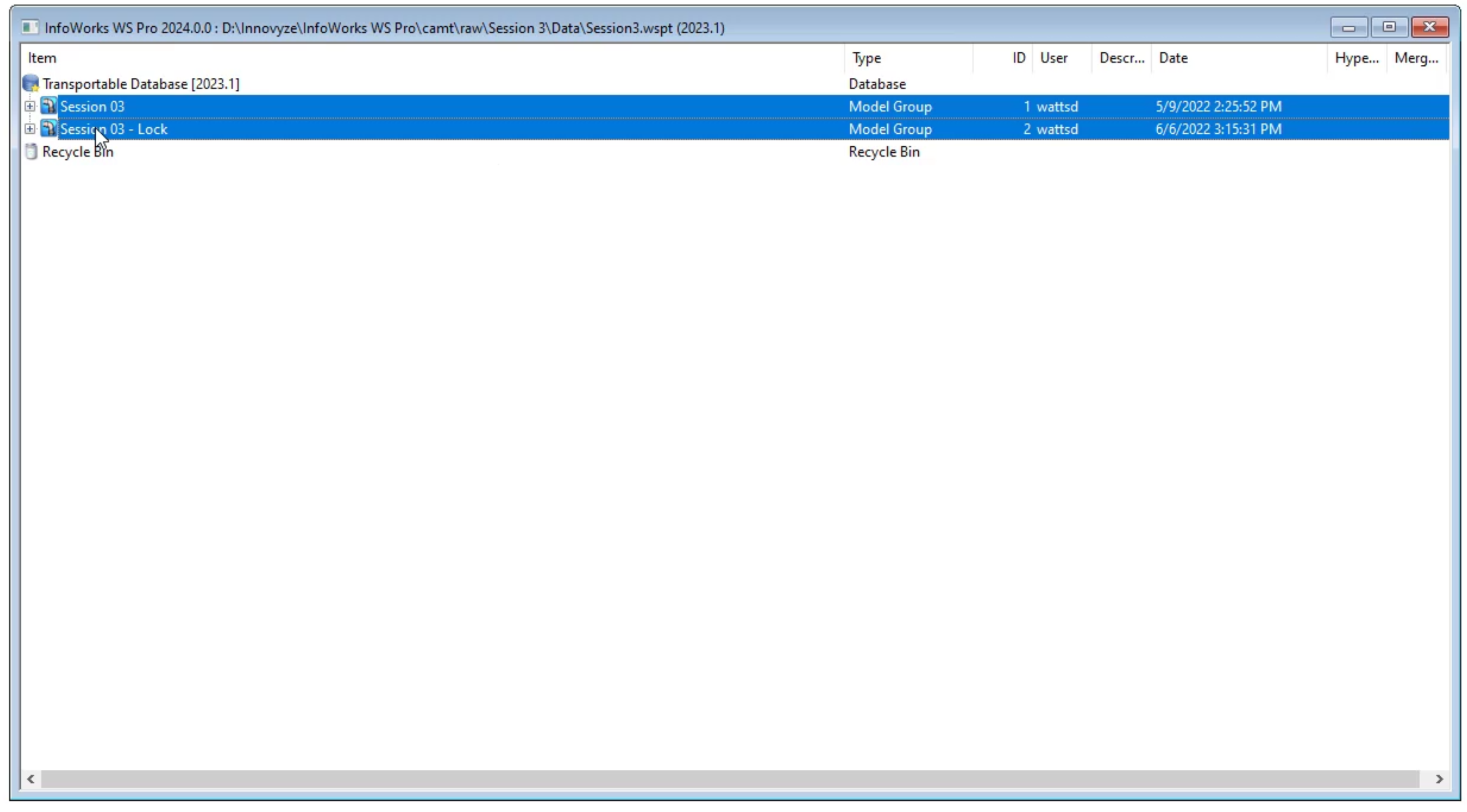
Task: Click the Merg... column header
Action: [x=1416, y=58]
